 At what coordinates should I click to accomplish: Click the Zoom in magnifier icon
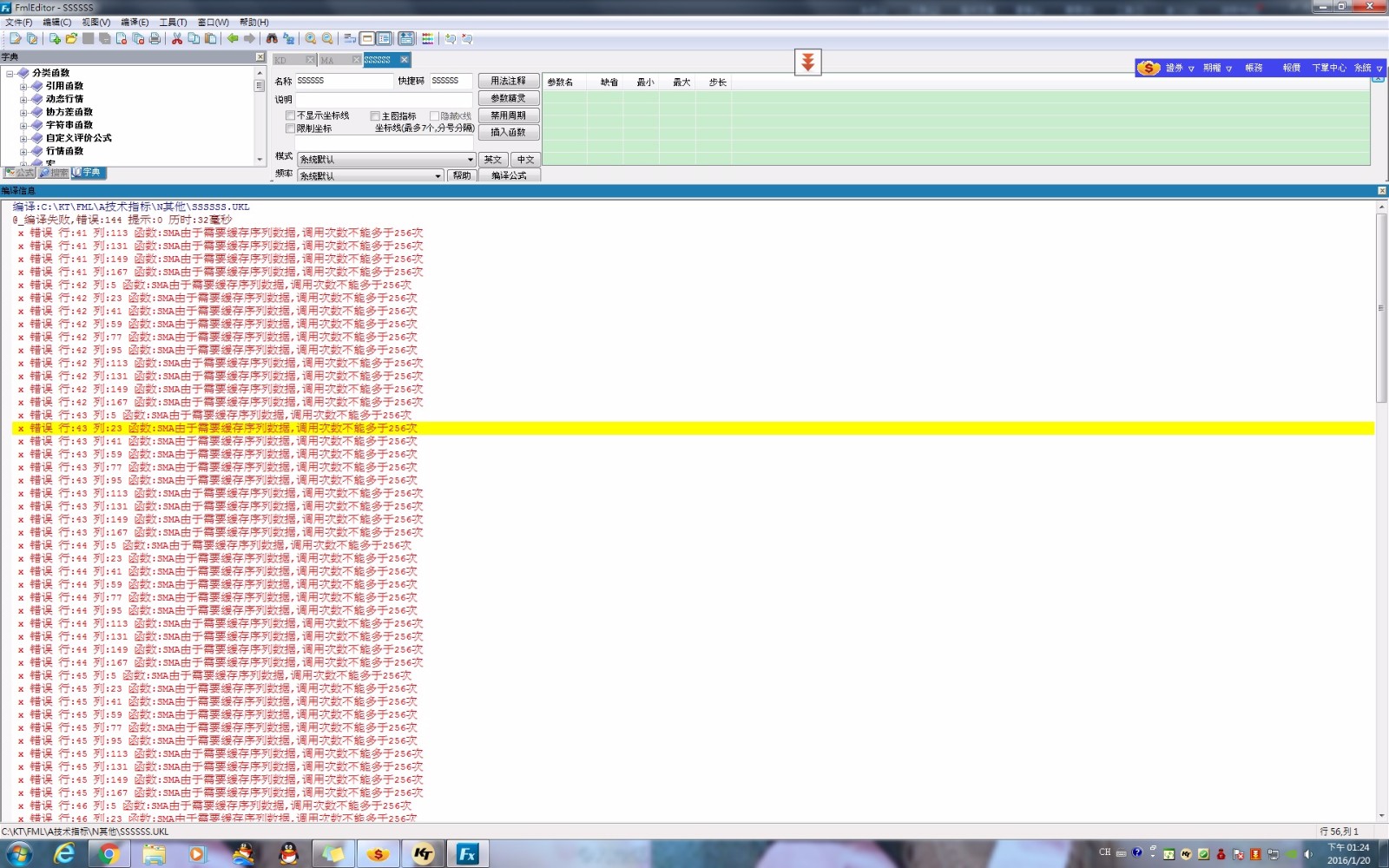[310, 38]
